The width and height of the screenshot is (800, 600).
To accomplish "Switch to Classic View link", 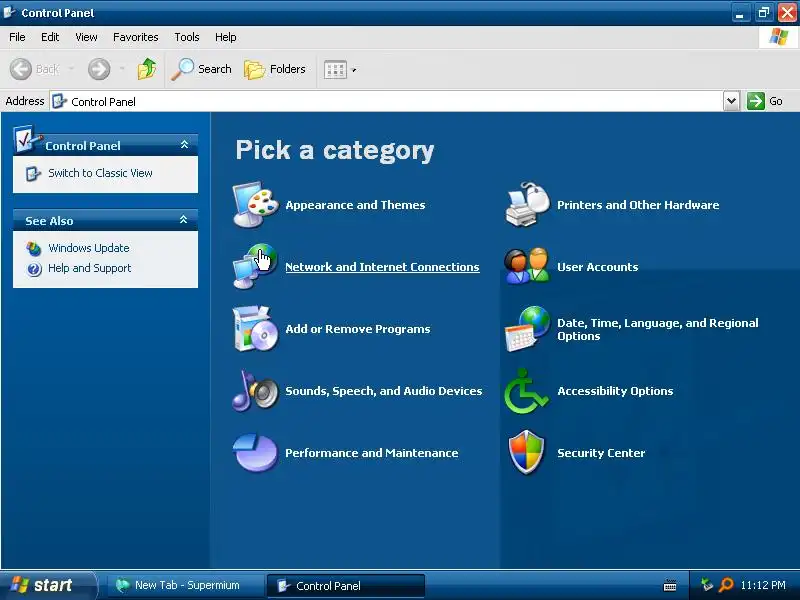I will 100,173.
